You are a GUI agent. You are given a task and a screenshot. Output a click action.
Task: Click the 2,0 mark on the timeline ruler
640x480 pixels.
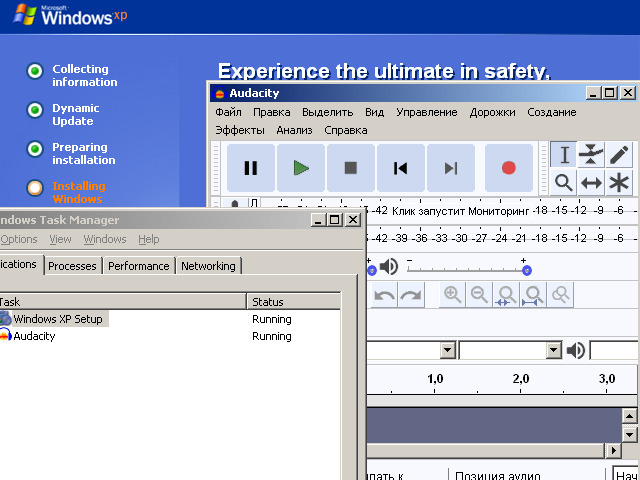click(521, 379)
